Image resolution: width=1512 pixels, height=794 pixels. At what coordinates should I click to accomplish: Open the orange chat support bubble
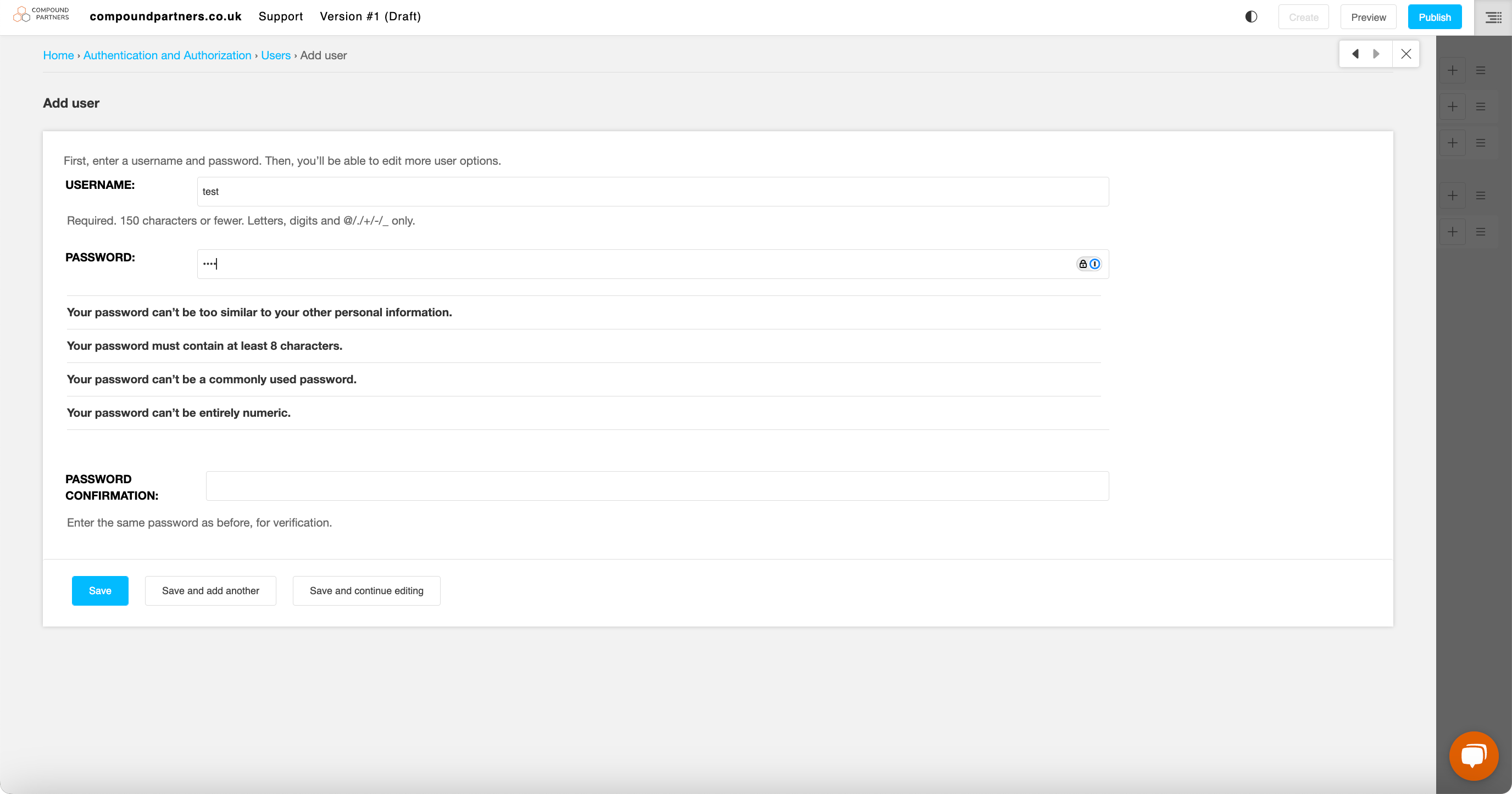pyautogui.click(x=1473, y=756)
